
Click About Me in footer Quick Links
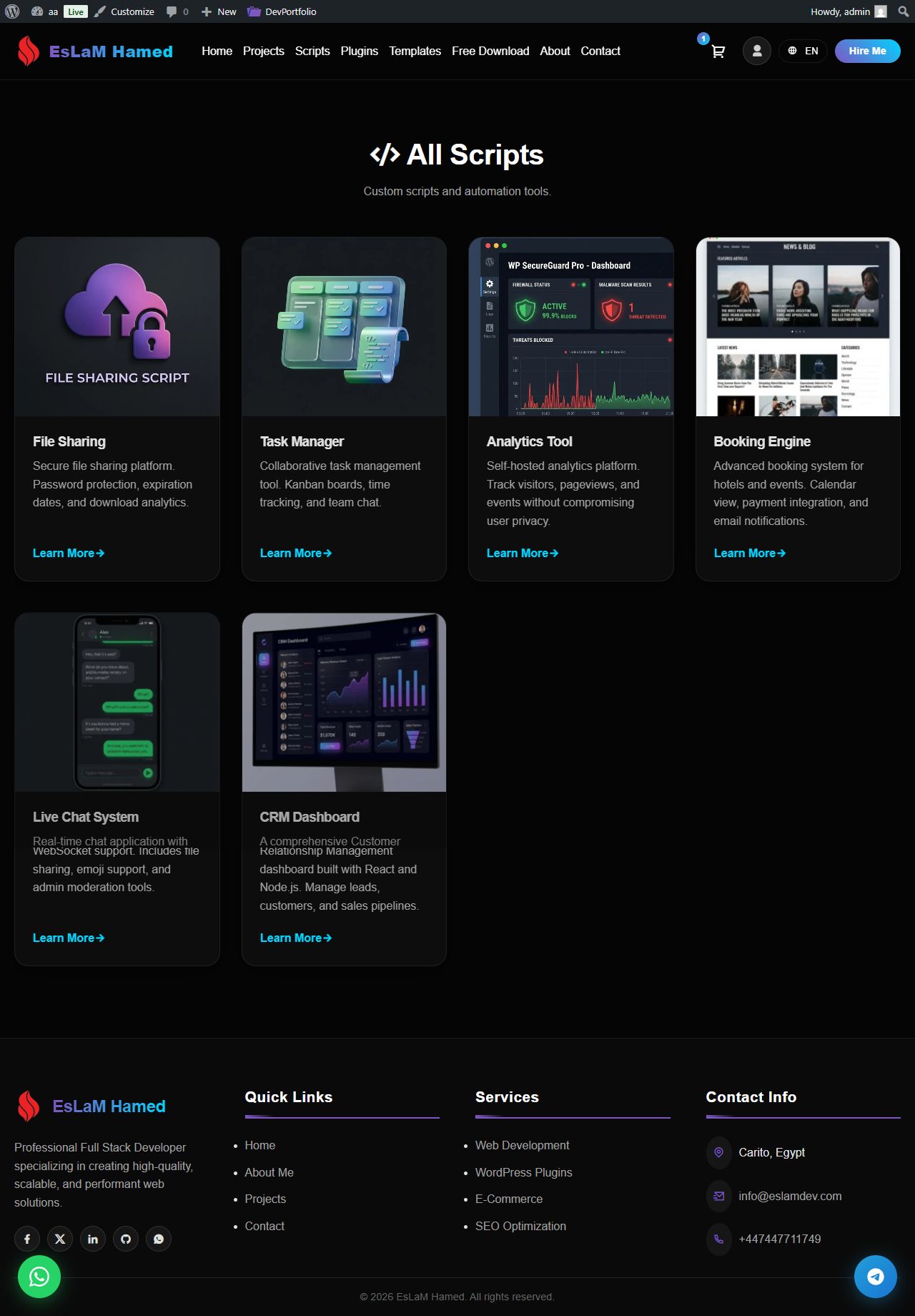pyautogui.click(x=269, y=1172)
